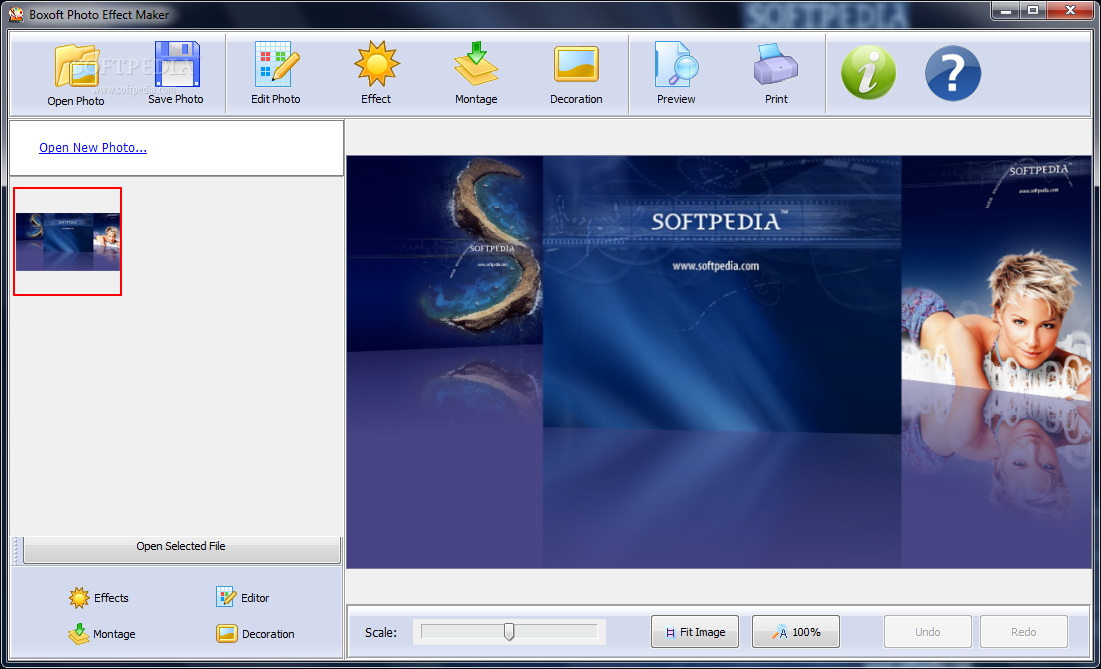Select the Effect sun icon in toolbar
Screen dimensions: 1101x669
coord(376,73)
